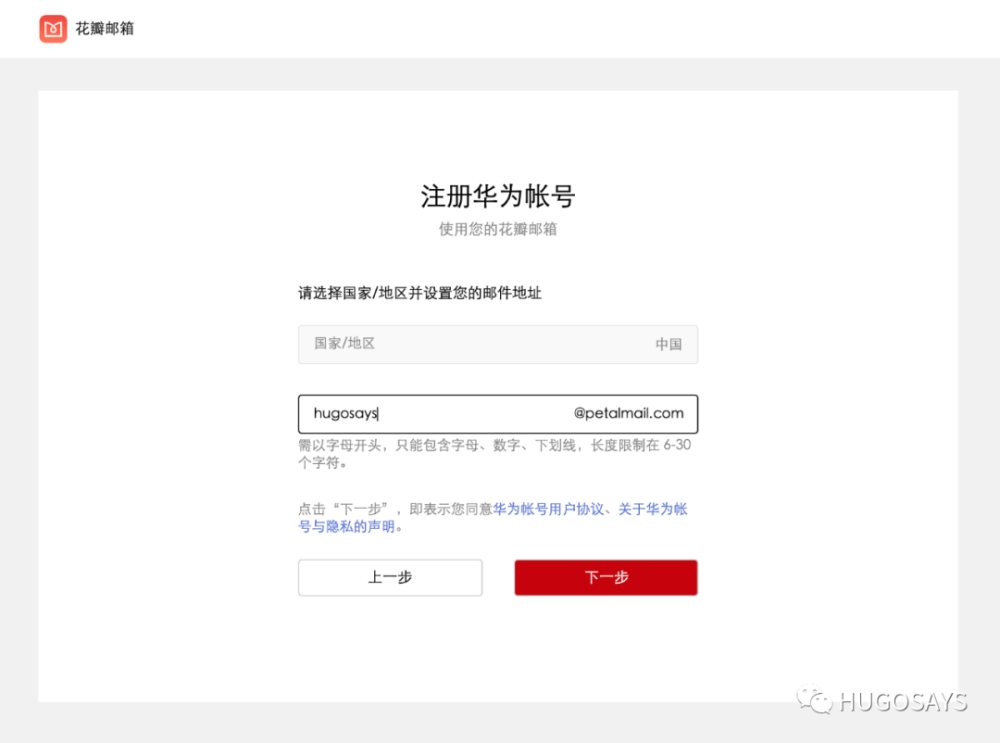The width and height of the screenshot is (1000, 743).
Task: Click the 使用您的花瓣邮箱 subtitle
Action: (x=497, y=229)
